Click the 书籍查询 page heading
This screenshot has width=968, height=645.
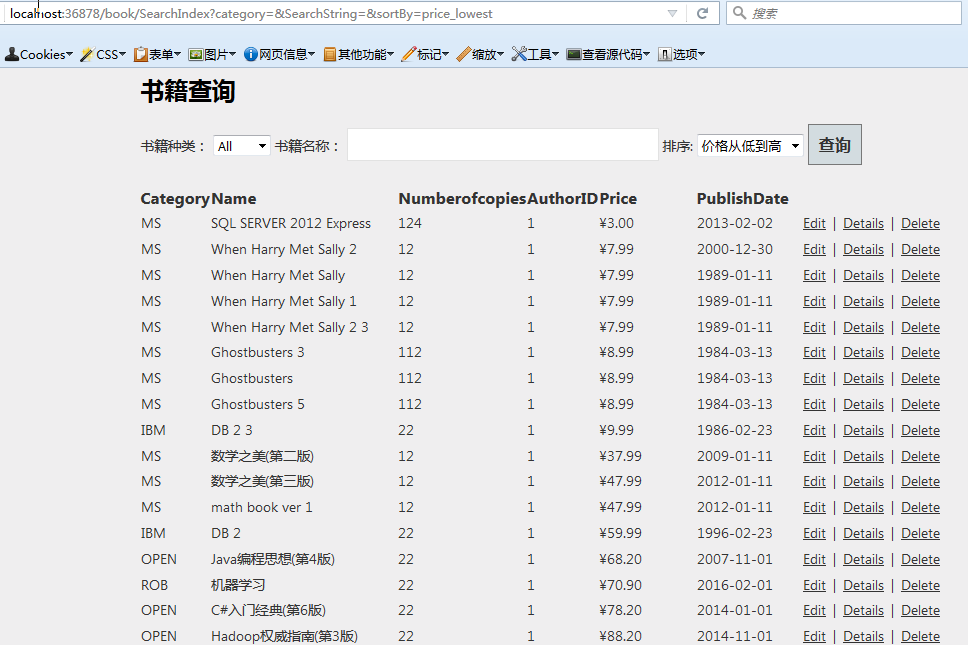(x=188, y=91)
